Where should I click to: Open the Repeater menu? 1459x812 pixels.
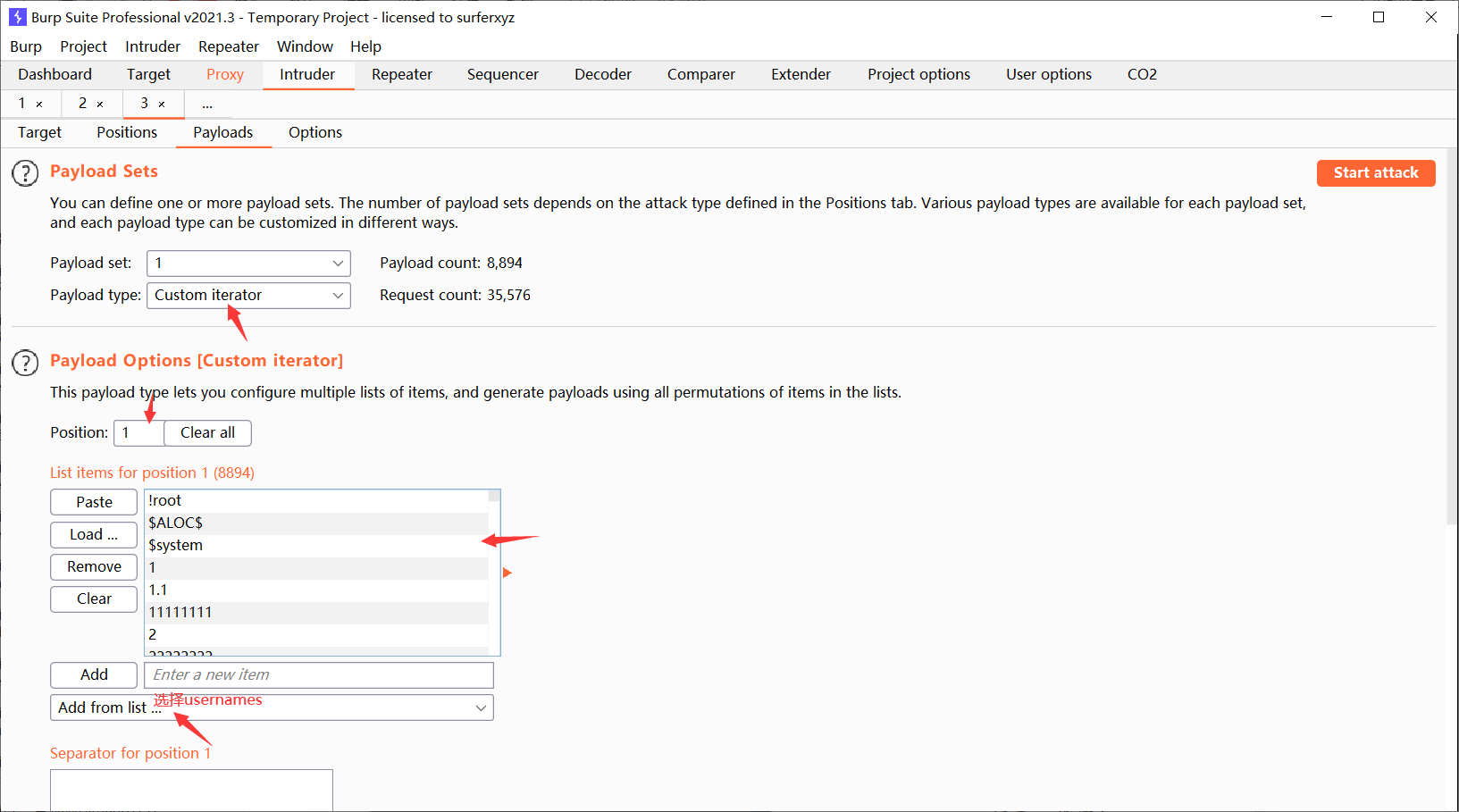pos(229,46)
